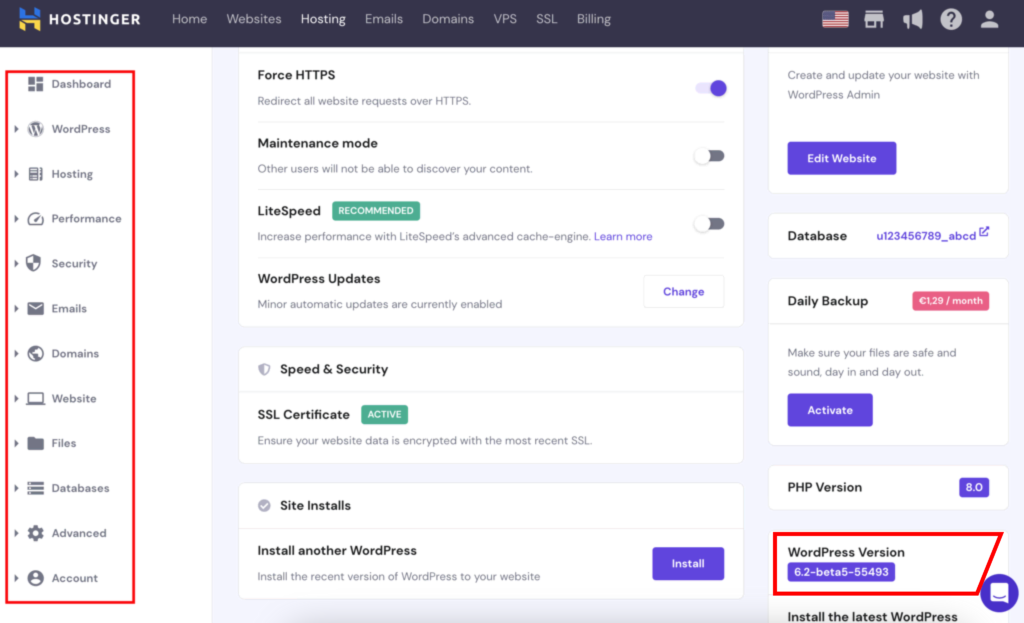This screenshot has width=1024, height=623.
Task: Click the WordPress version 6.2-beta5-55493 badge
Action: (x=841, y=572)
